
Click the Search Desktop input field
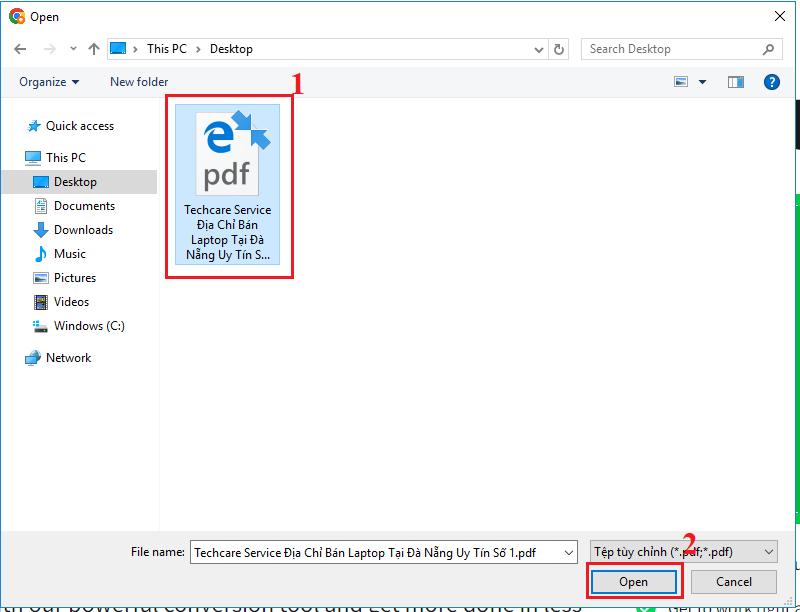[670, 49]
